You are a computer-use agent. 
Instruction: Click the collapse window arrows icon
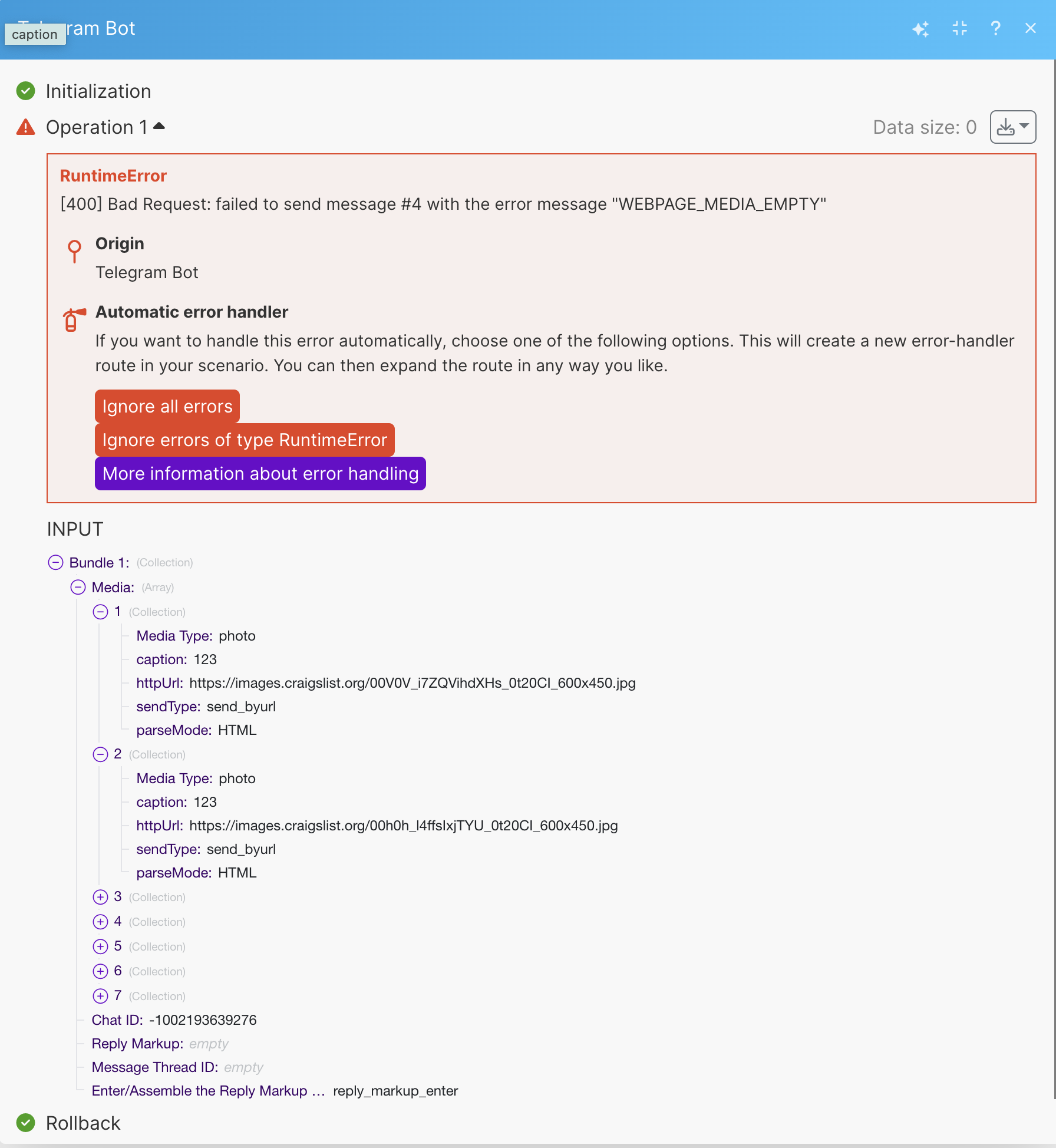959,28
